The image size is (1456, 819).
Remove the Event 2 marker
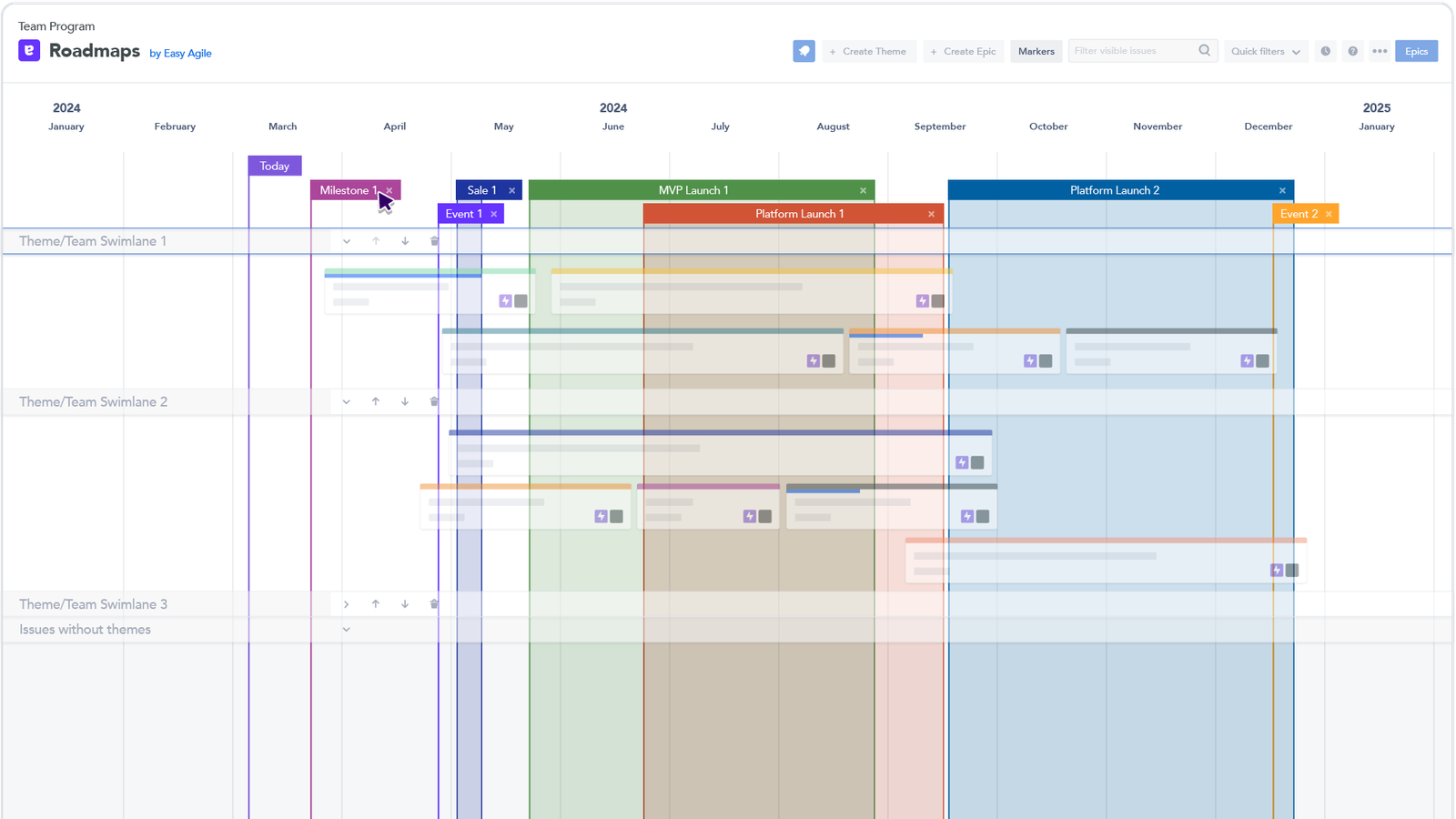[1330, 214]
